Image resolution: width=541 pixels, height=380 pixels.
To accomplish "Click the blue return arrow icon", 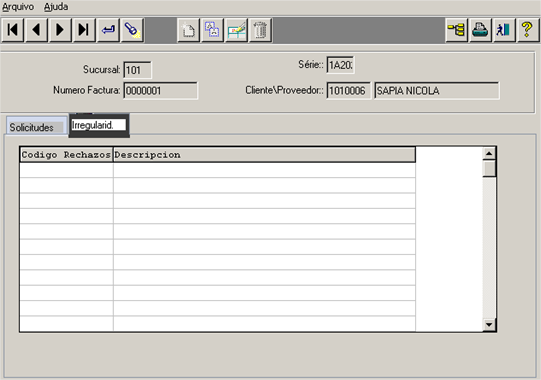I will click(108, 30).
